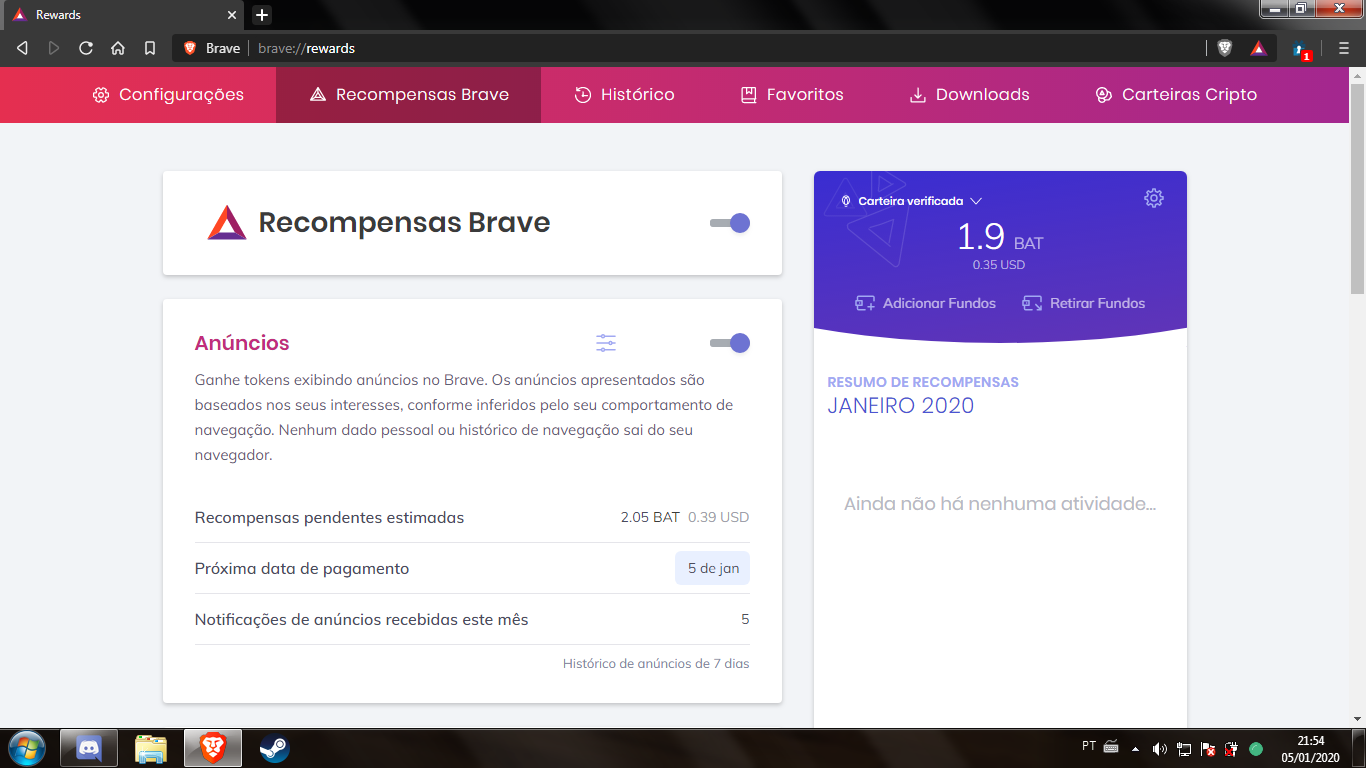Open the PT language selector in tray
This screenshot has width=1366, height=768.
(1089, 746)
